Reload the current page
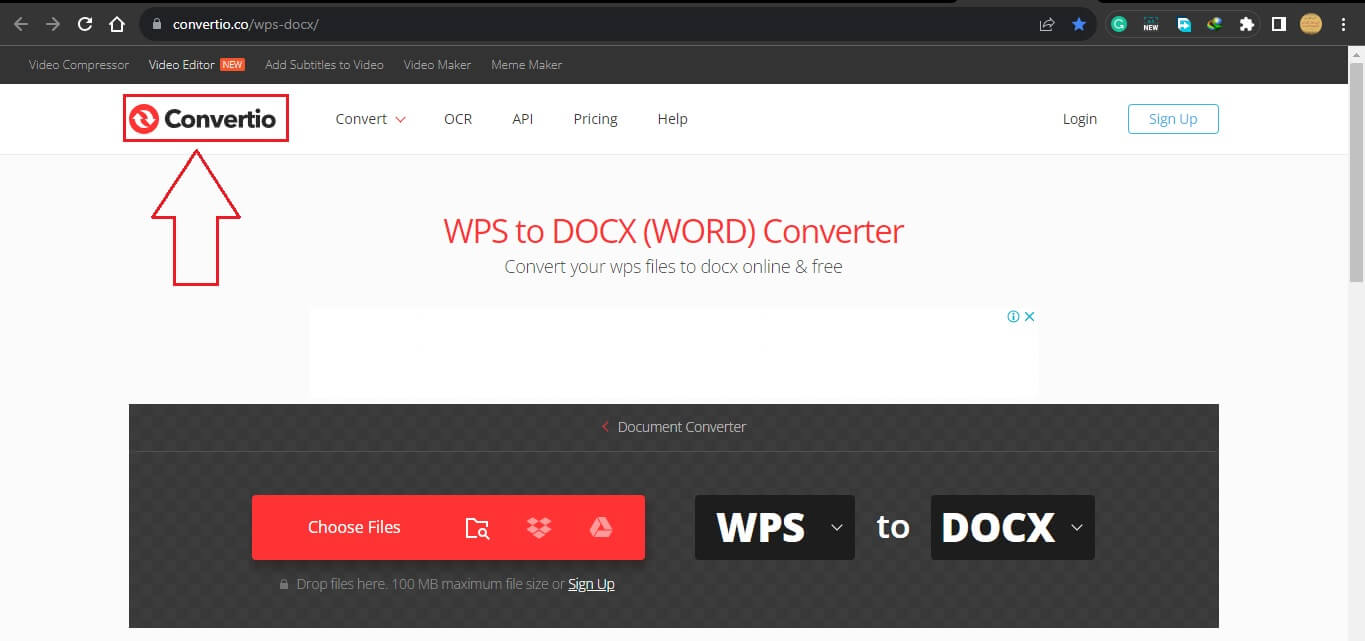 pos(85,23)
